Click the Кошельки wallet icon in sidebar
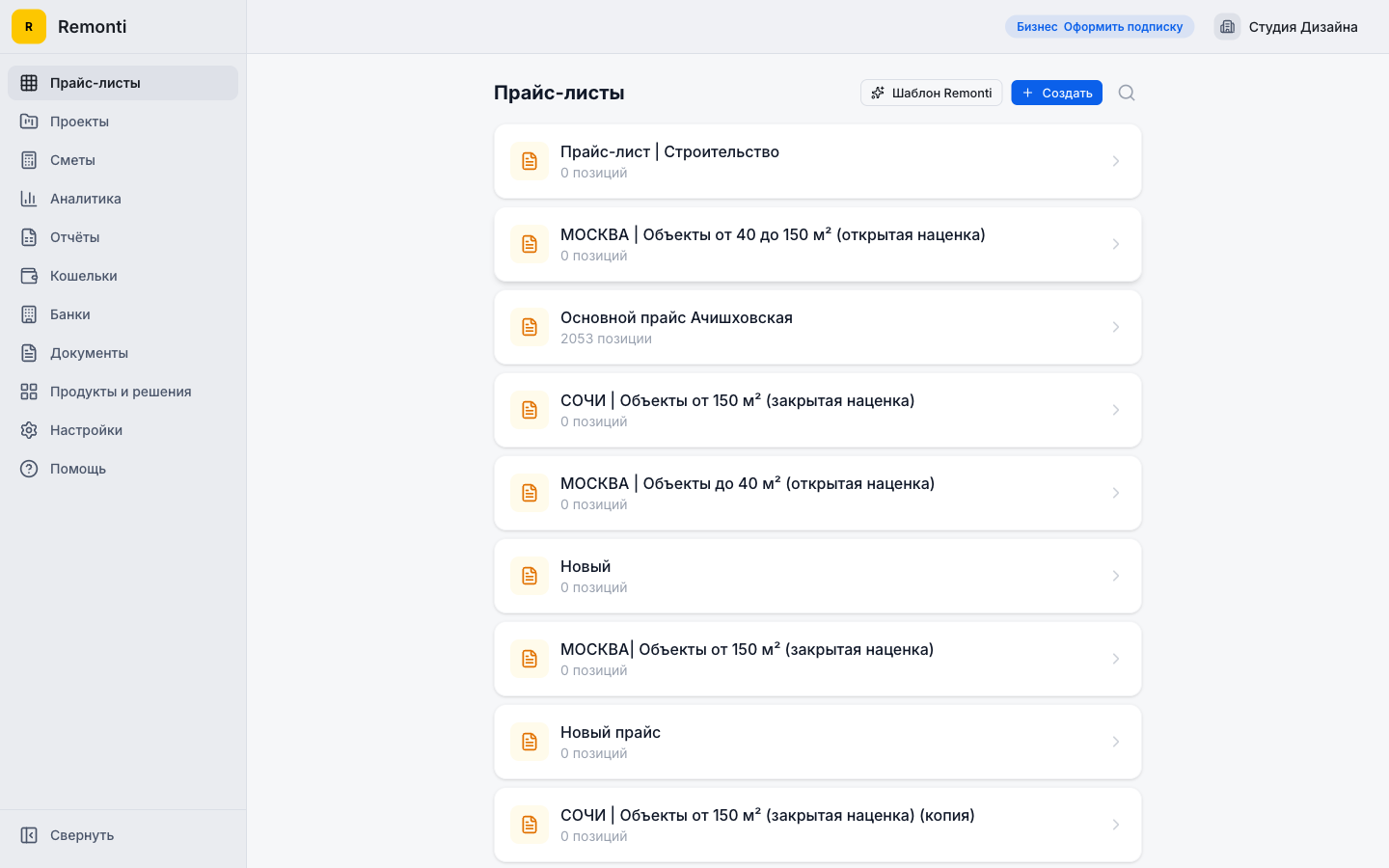Image resolution: width=1389 pixels, height=868 pixels. point(29,276)
